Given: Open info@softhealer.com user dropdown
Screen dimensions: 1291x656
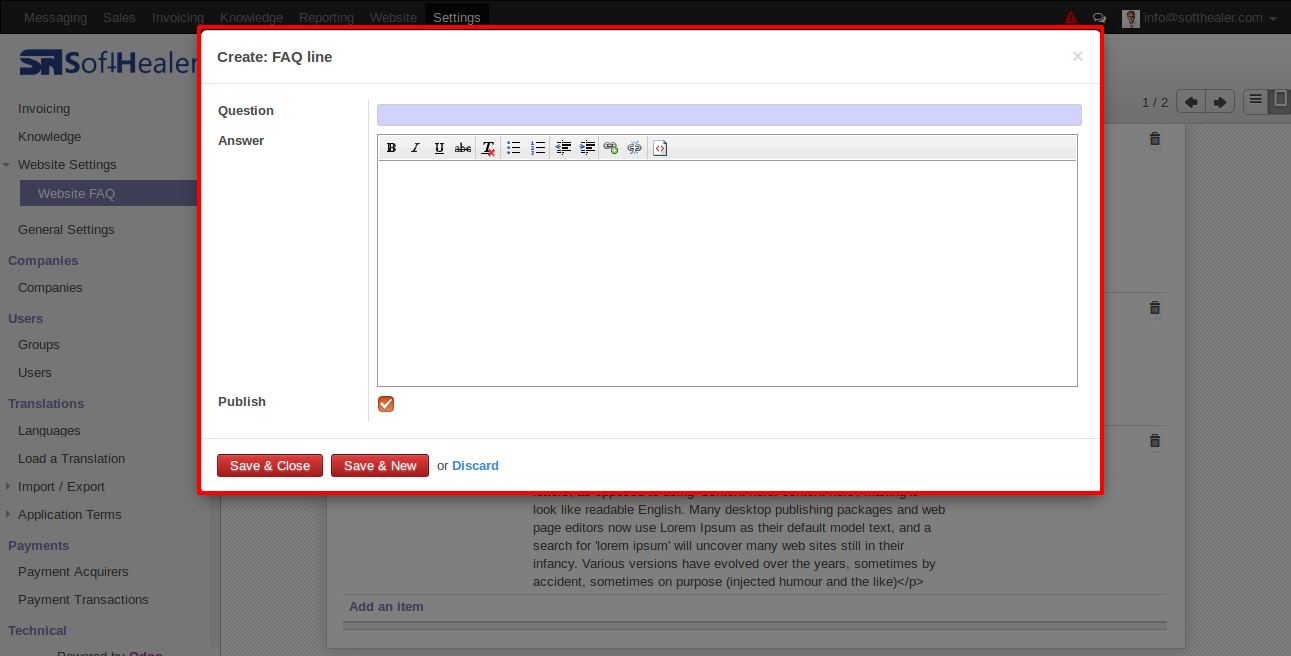Looking at the screenshot, I should tap(1210, 17).
